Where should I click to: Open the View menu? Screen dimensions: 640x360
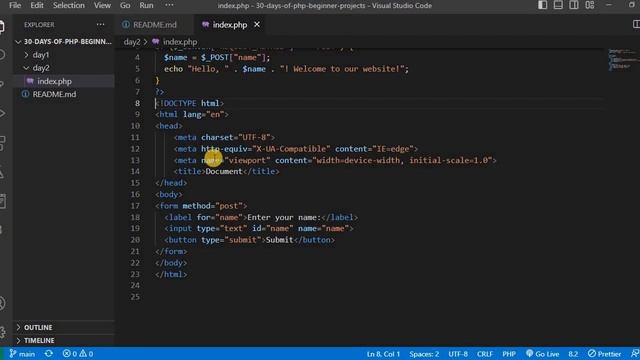(x=102, y=5)
